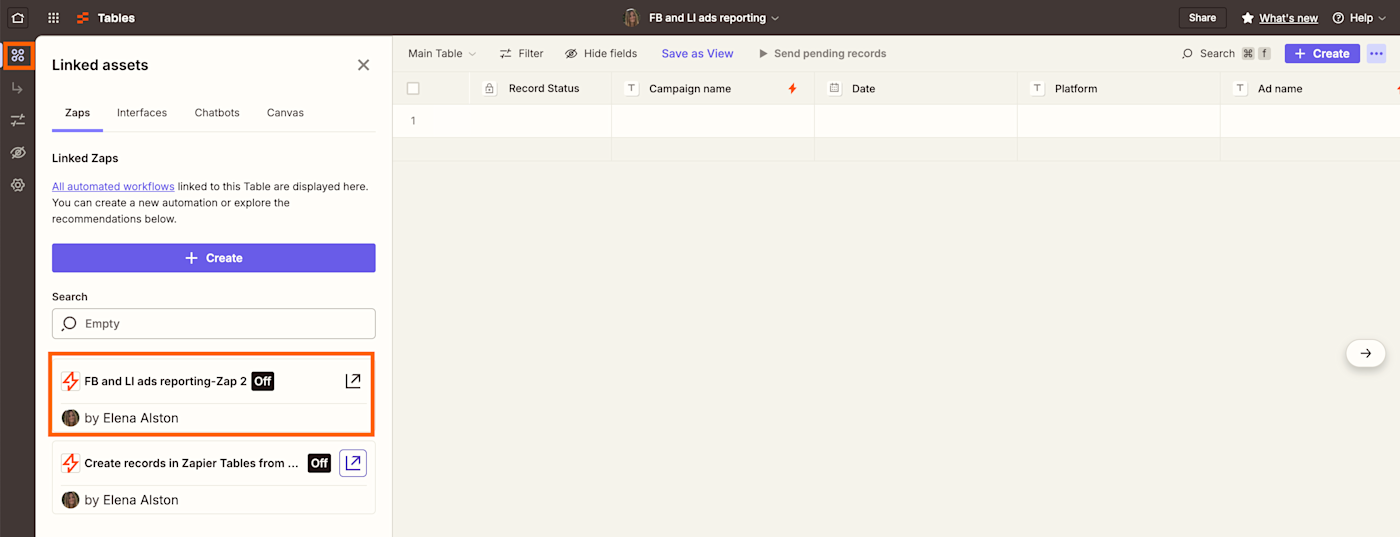Click the text type icon on Platform
Viewport: 1400px width, 537px height.
click(1037, 89)
